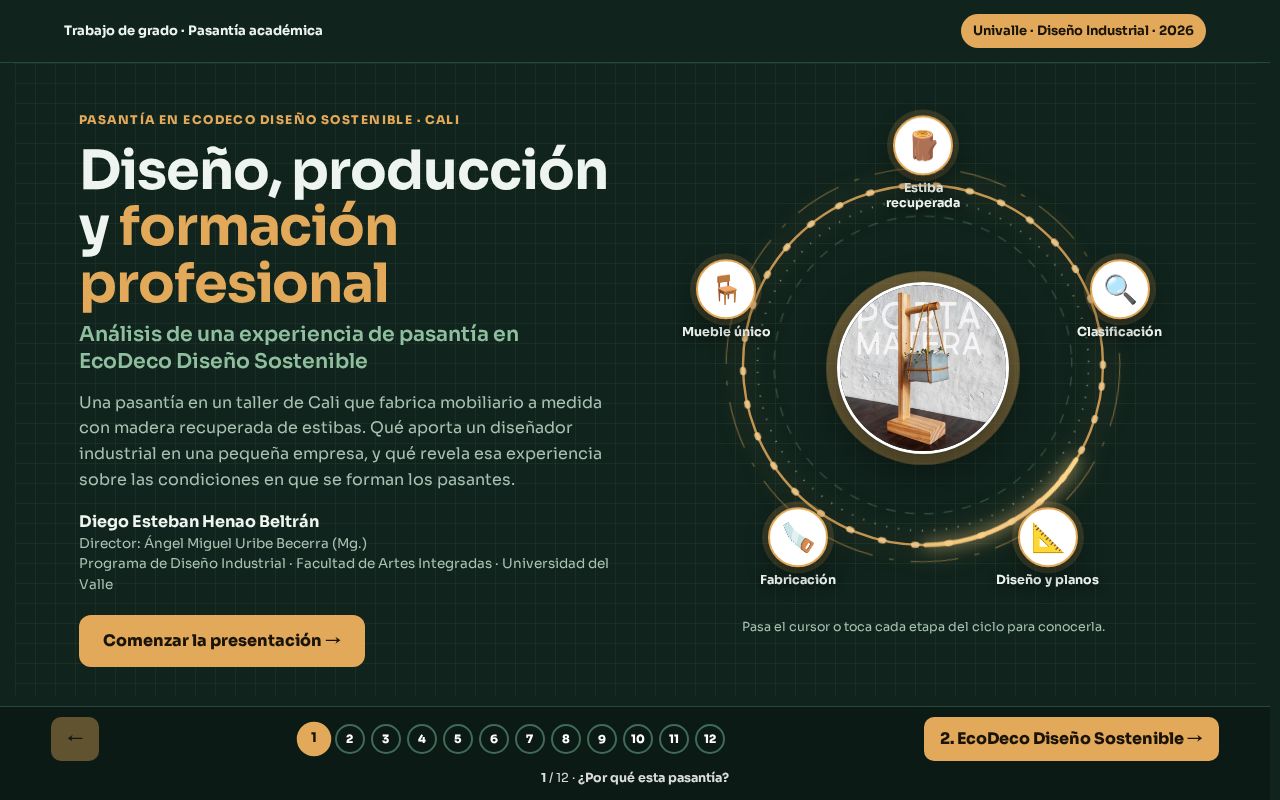This screenshot has width=1280, height=800.
Task: Click the Análisis de una experiencia de pasantía subtitle
Action: tap(299, 347)
